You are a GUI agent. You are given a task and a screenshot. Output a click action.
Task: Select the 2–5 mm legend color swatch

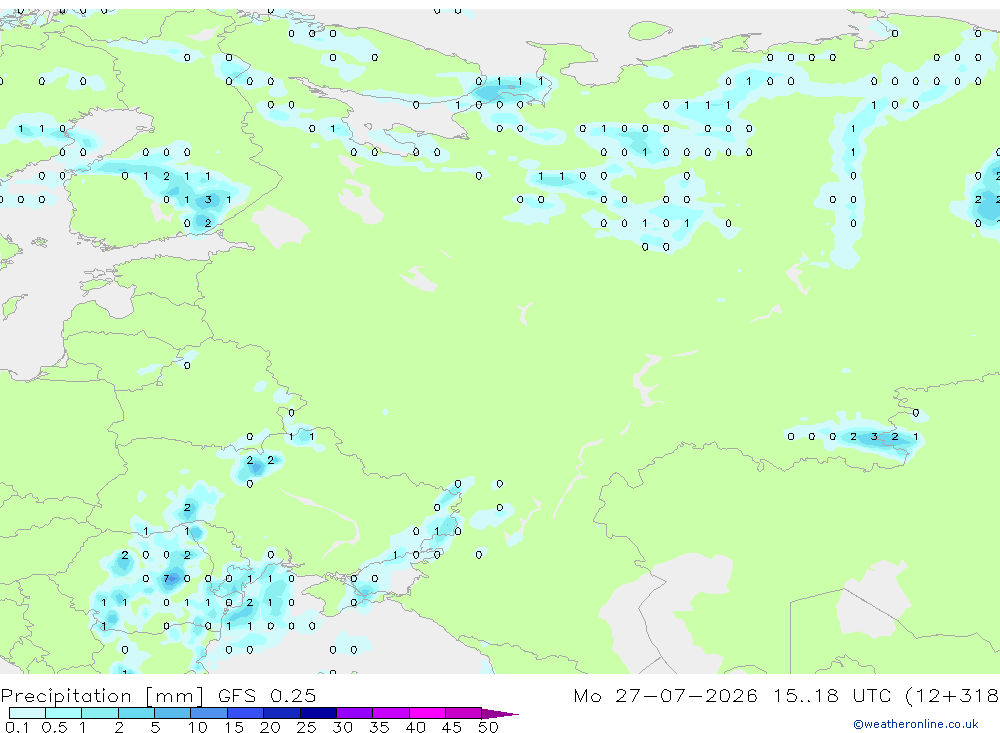(x=136, y=713)
